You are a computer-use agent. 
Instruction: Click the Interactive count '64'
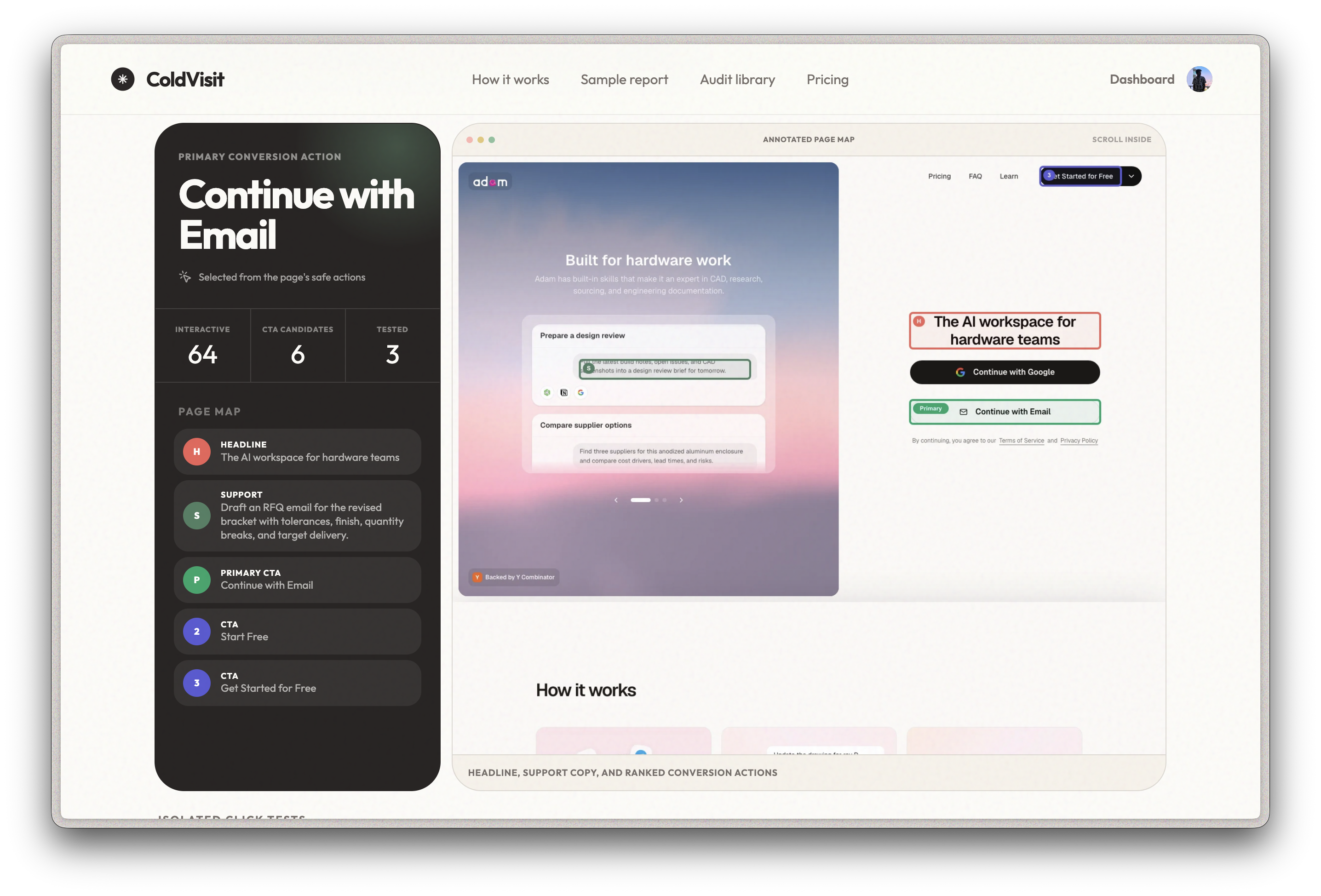202,354
